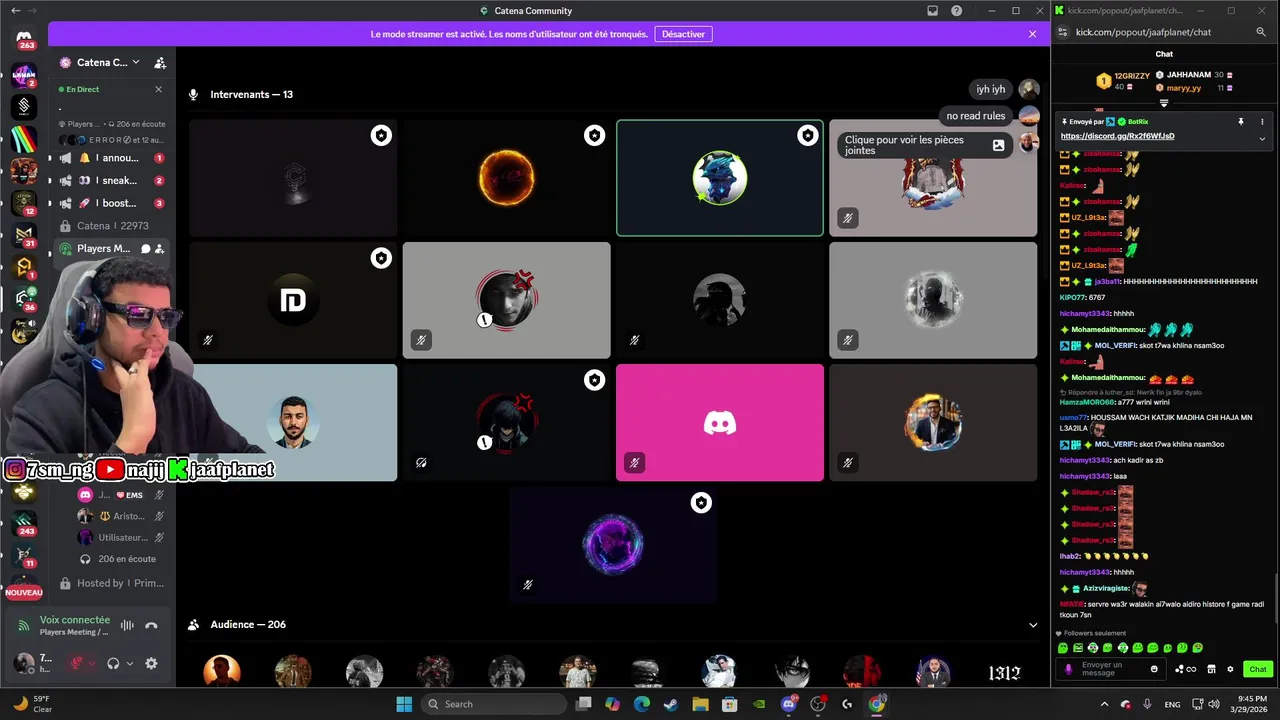The image size is (1280, 720).
Task: Open Aristo user entry in channel list
Action: point(120,516)
